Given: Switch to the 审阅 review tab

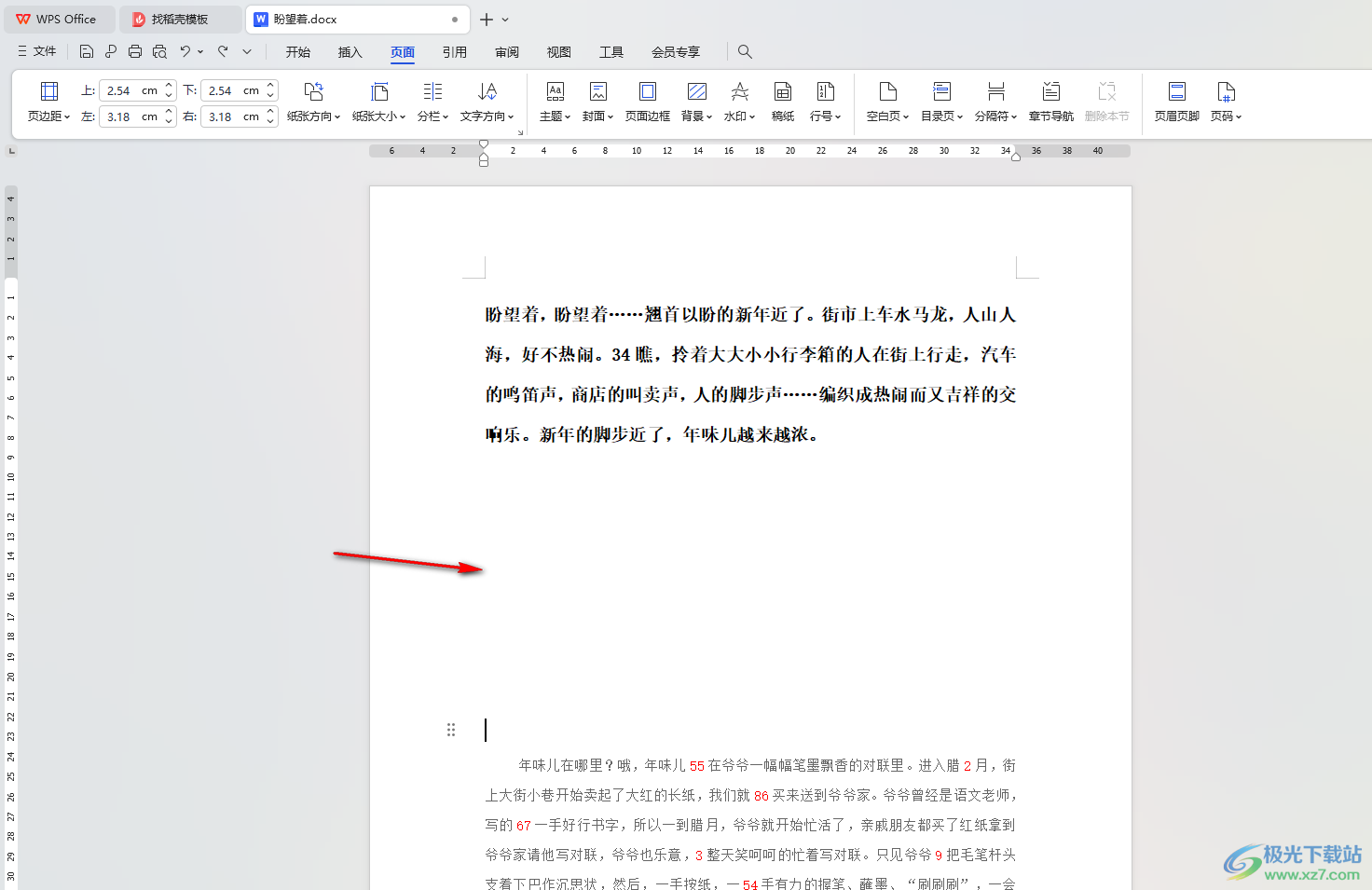Looking at the screenshot, I should 507,52.
